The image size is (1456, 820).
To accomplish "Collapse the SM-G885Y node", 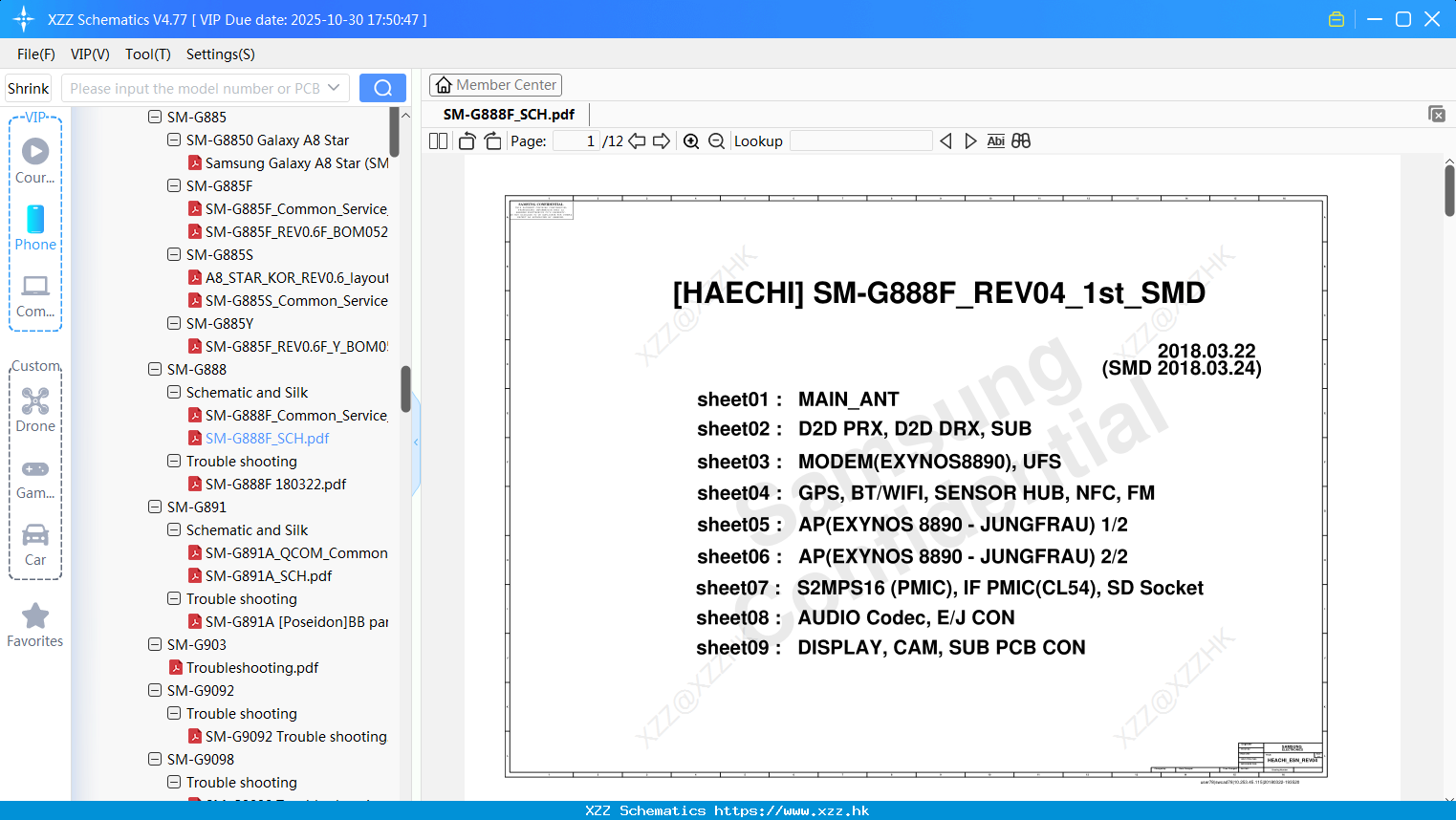I will click(x=174, y=323).
